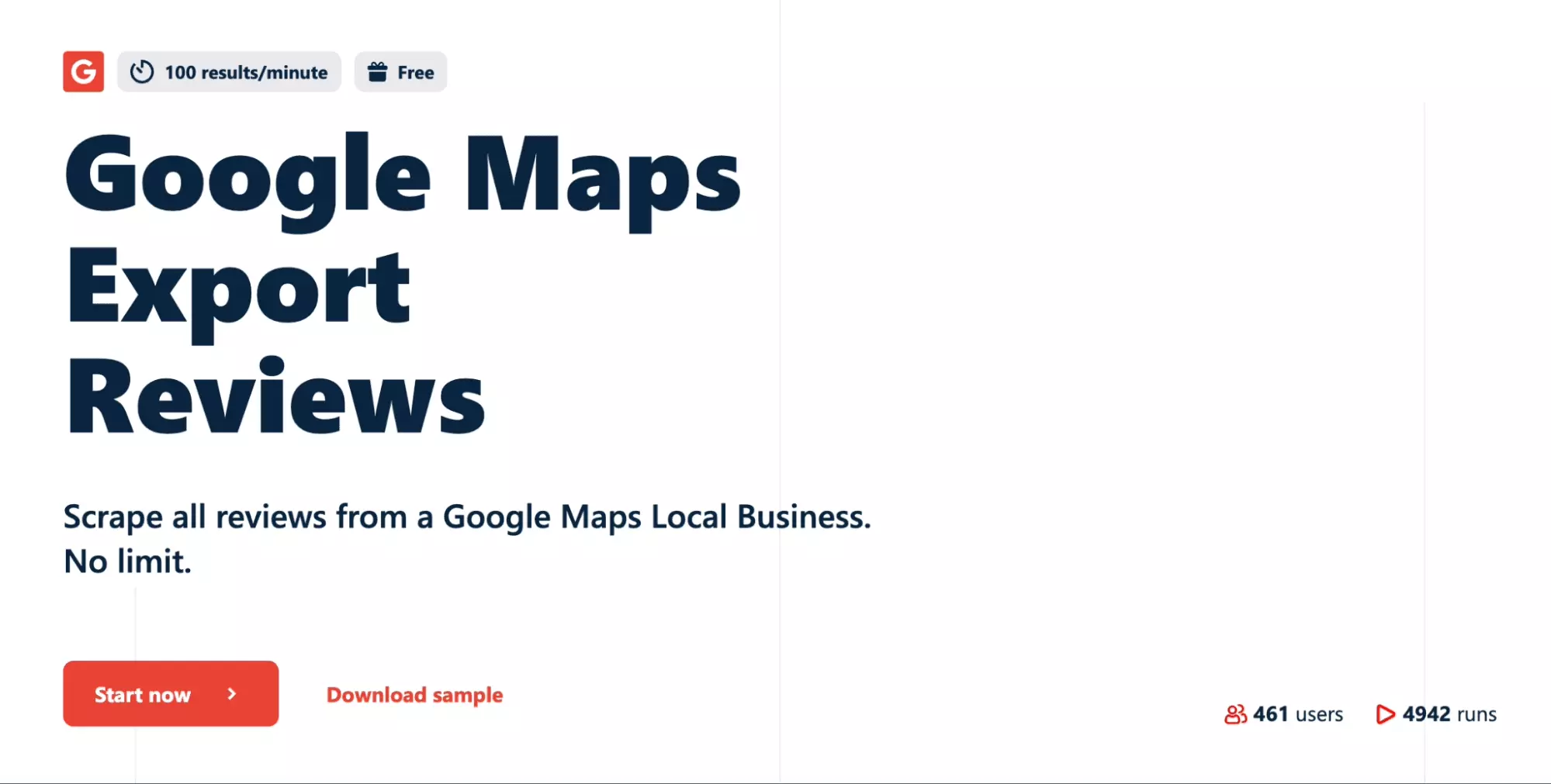Click the word "Reviews" in the heading
Viewport: 1551px width, 784px height.
coord(276,399)
